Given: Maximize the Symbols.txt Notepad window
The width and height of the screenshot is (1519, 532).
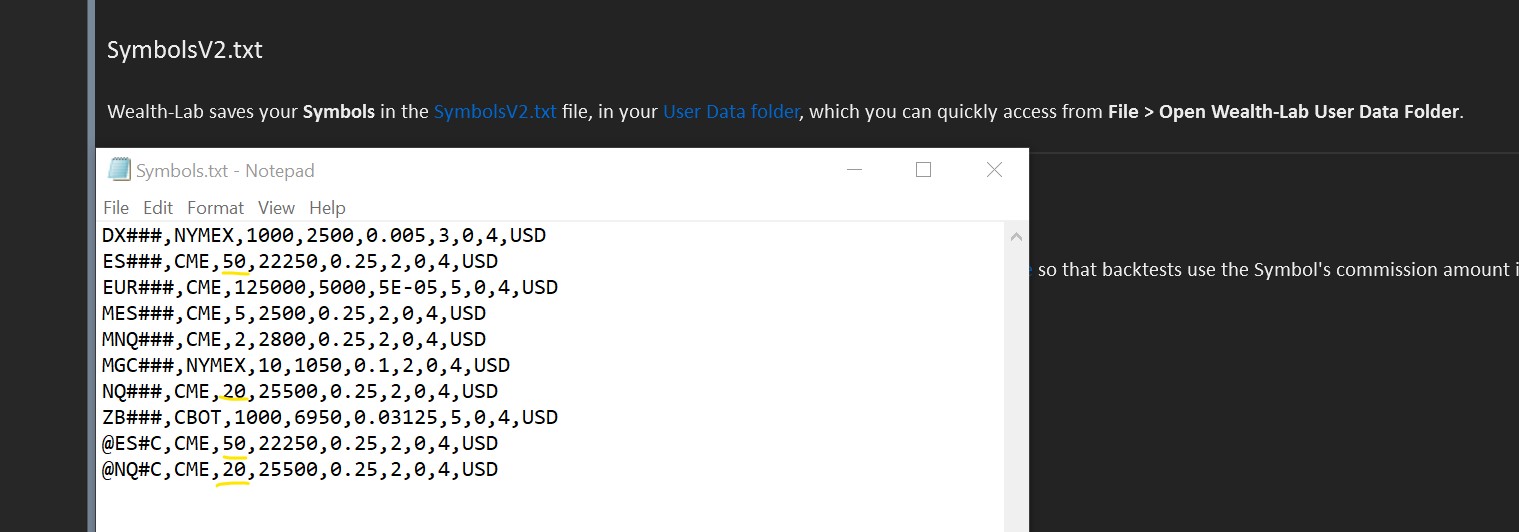Looking at the screenshot, I should 923,170.
